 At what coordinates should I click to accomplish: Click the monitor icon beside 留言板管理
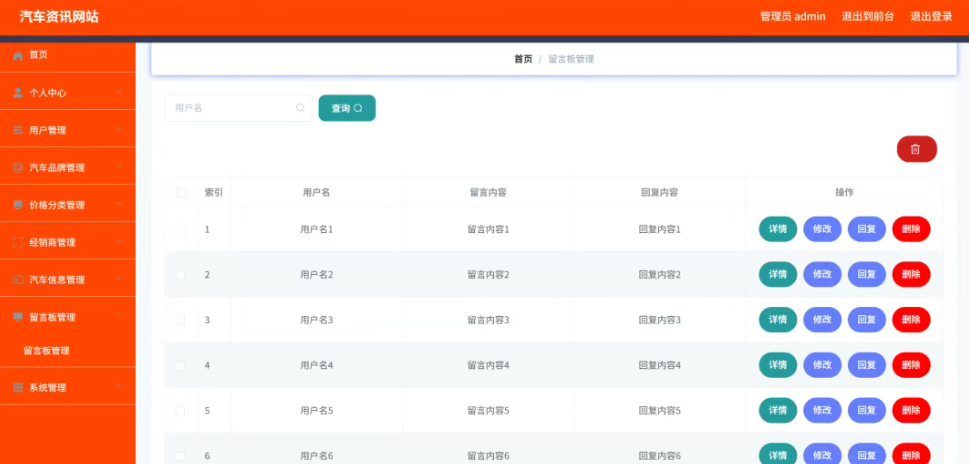[18, 317]
